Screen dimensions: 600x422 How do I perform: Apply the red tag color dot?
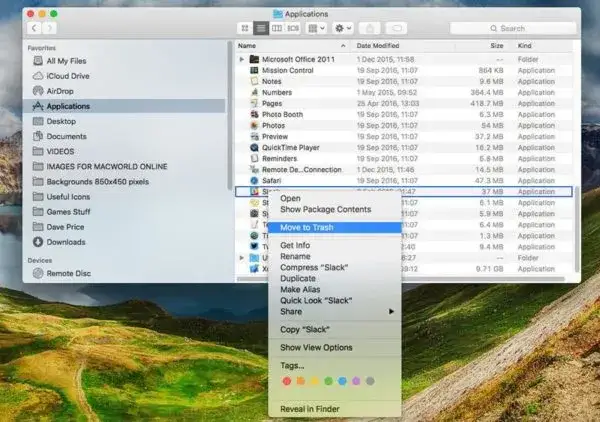pos(287,381)
